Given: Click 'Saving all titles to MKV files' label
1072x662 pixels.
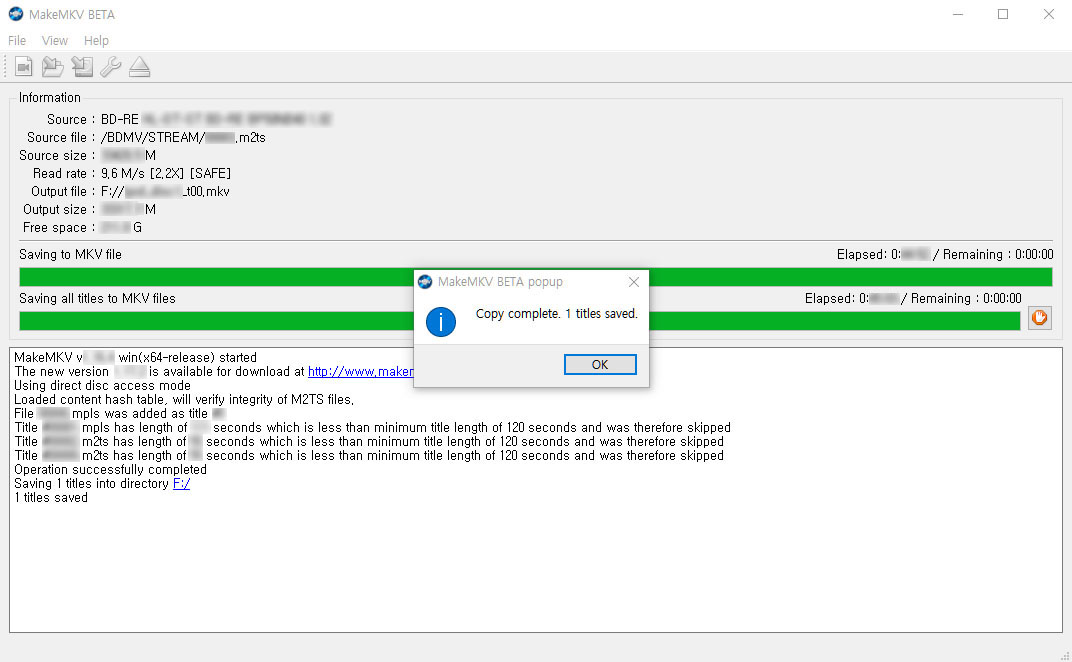Looking at the screenshot, I should point(97,298).
